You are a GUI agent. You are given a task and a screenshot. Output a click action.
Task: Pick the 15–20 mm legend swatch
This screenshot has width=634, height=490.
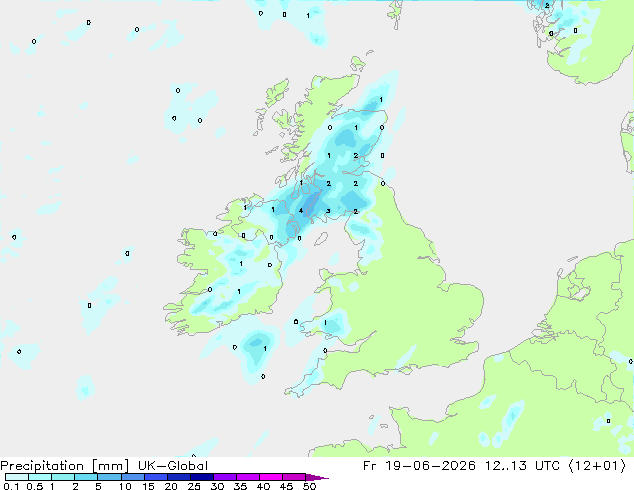point(155,477)
